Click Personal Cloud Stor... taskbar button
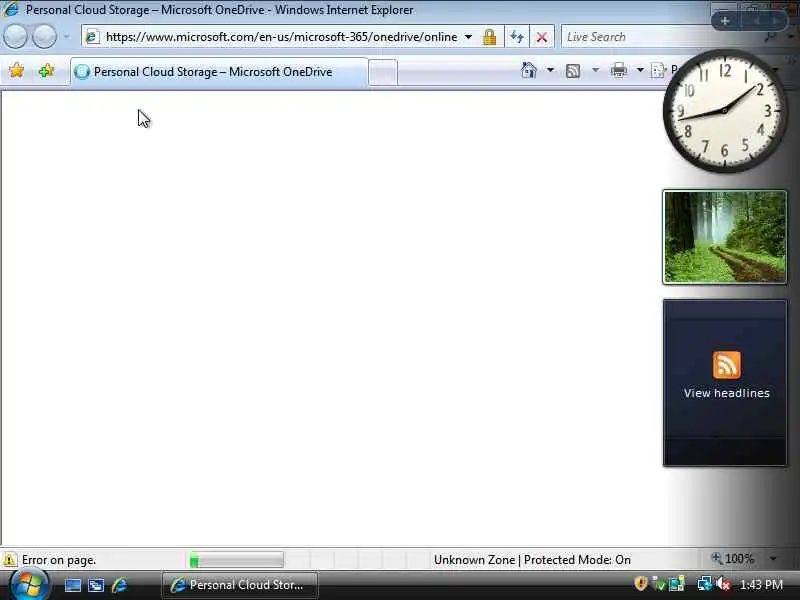 [x=240, y=585]
